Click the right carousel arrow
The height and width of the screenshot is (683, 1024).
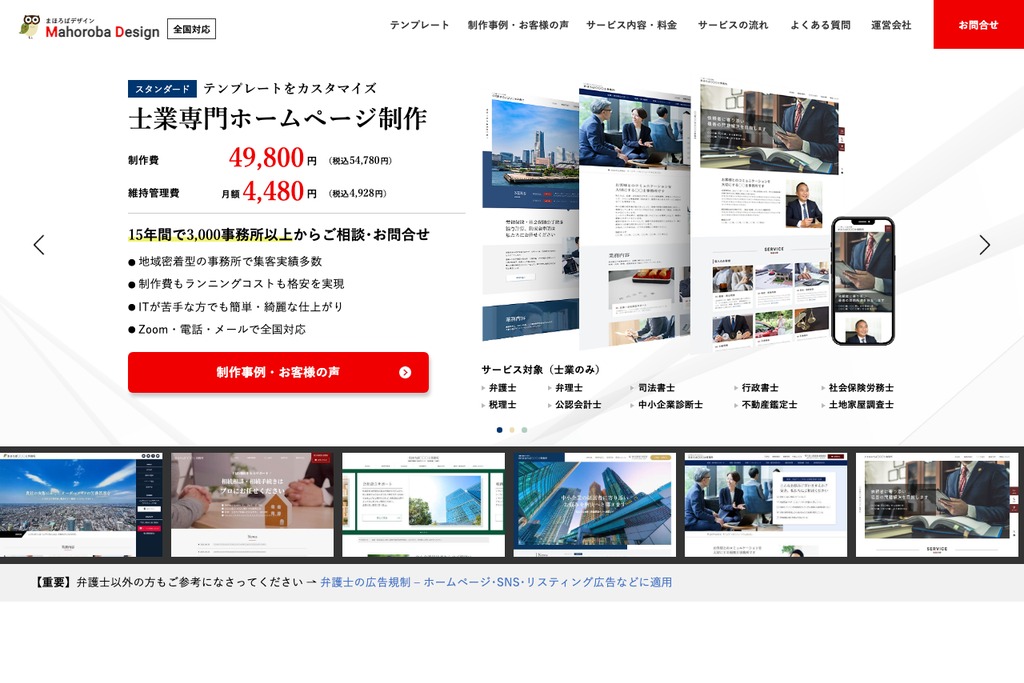[x=985, y=244]
